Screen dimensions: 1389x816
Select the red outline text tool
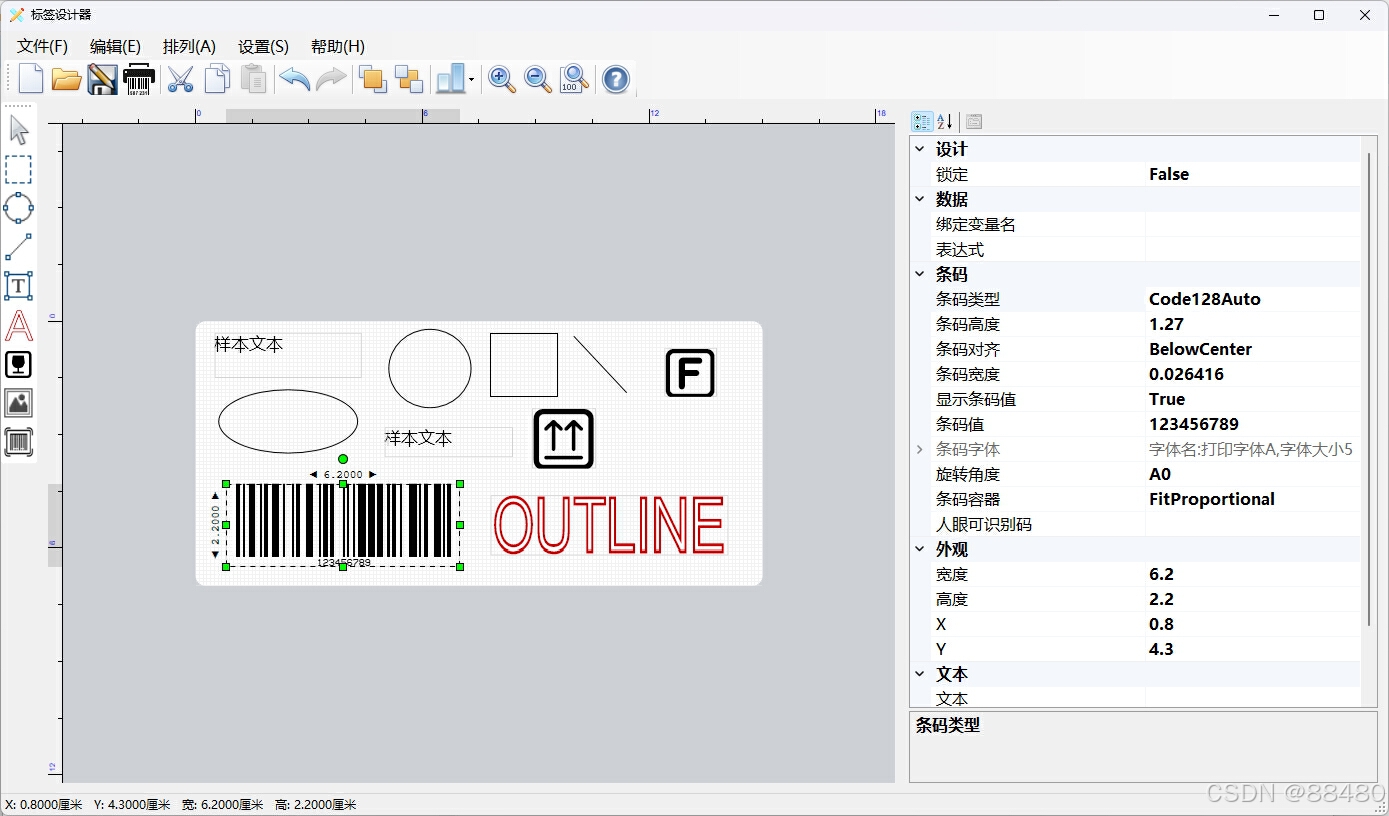tap(19, 325)
